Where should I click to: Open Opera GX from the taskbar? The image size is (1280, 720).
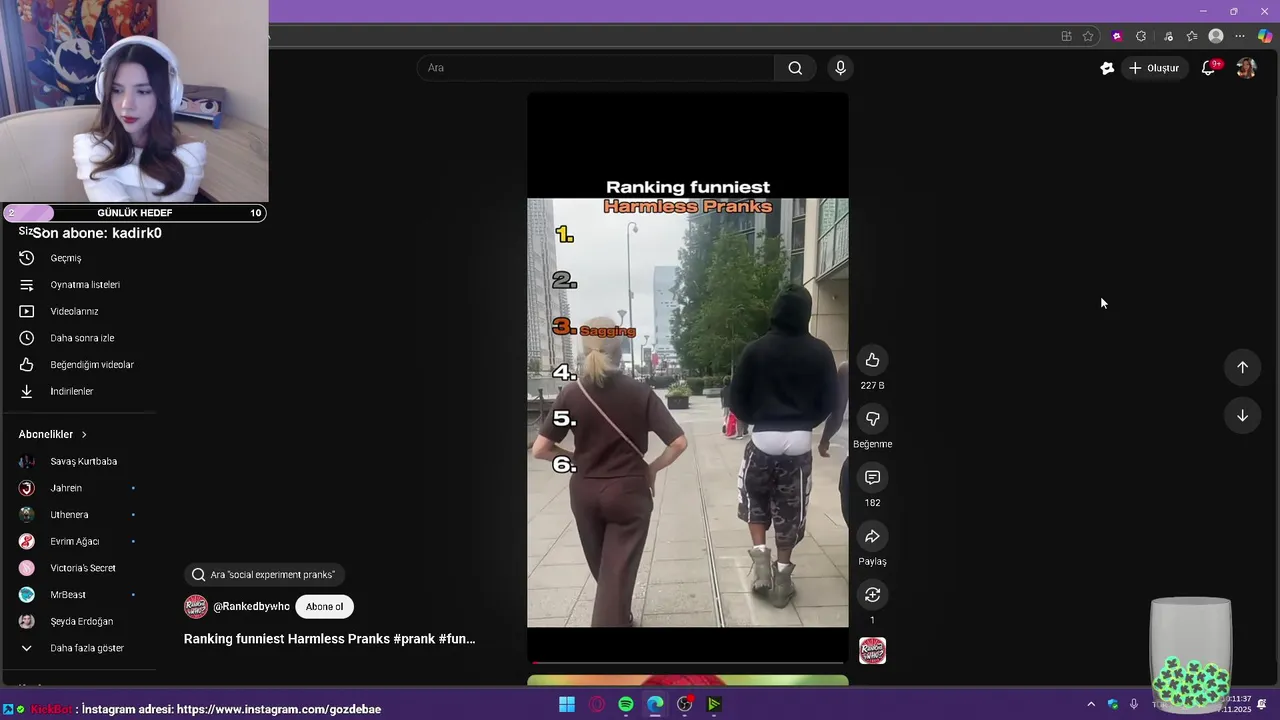[x=597, y=704]
